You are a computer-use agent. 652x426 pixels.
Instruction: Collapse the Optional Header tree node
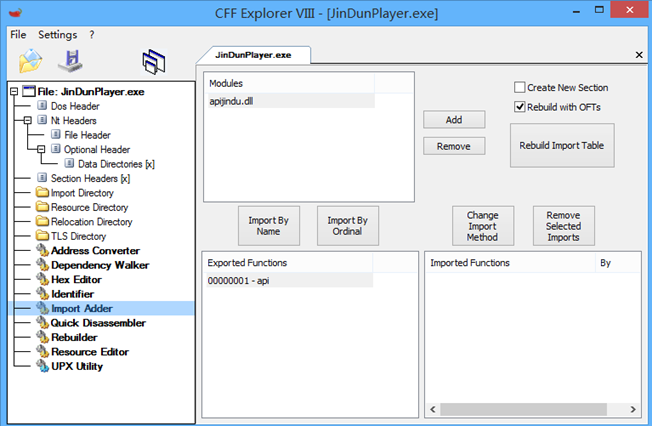[41, 149]
